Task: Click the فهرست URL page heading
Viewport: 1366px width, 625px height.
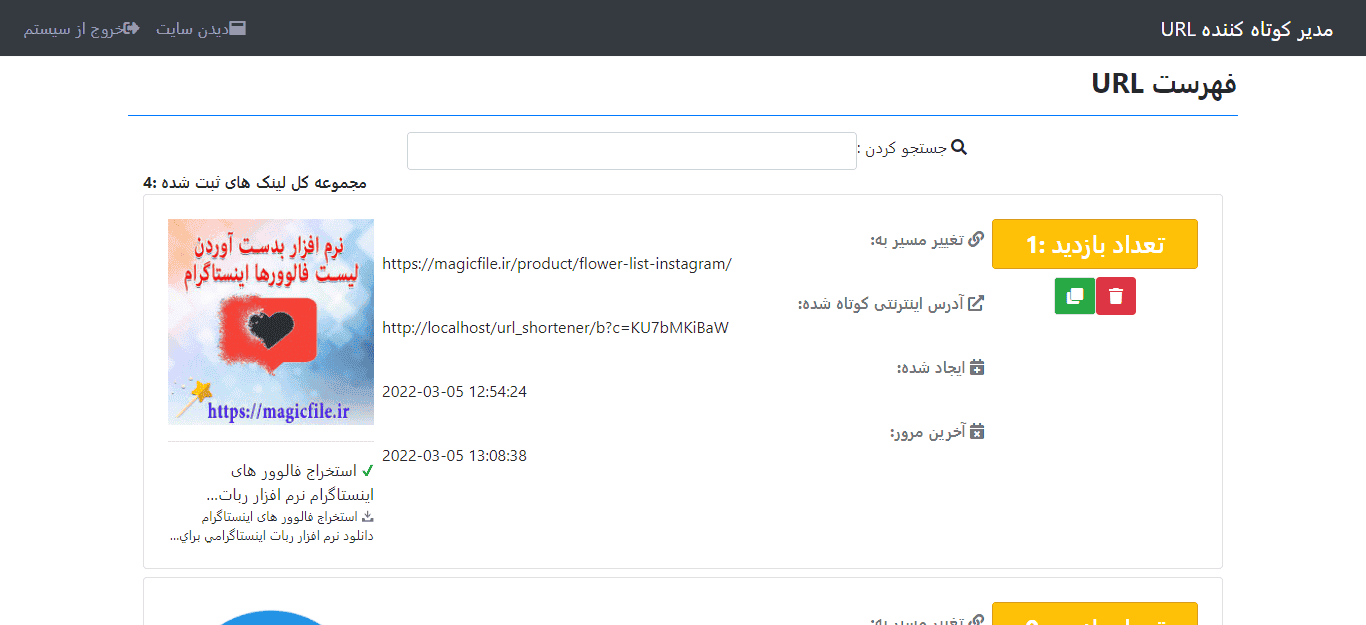Action: coord(1164,84)
